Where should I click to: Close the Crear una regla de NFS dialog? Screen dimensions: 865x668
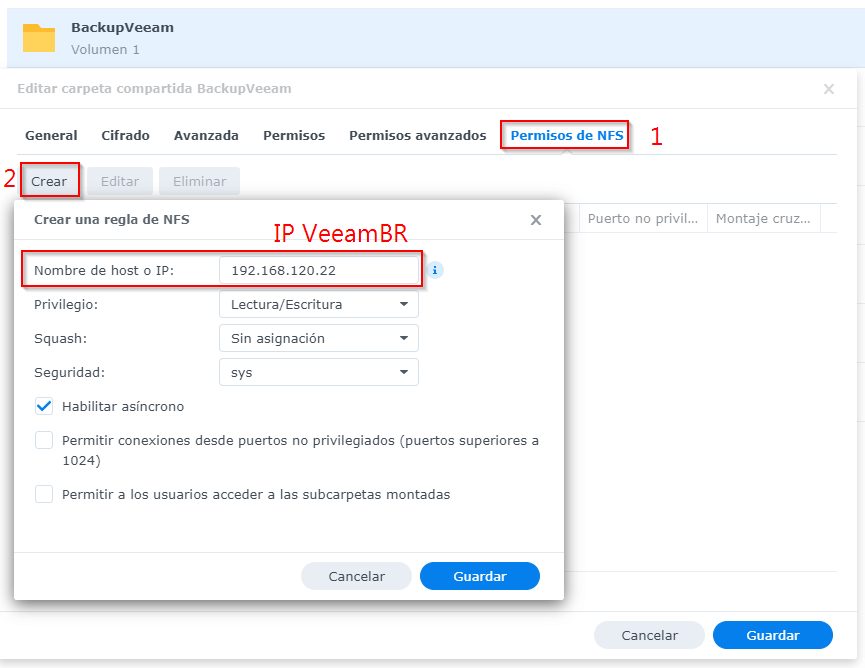[536, 220]
